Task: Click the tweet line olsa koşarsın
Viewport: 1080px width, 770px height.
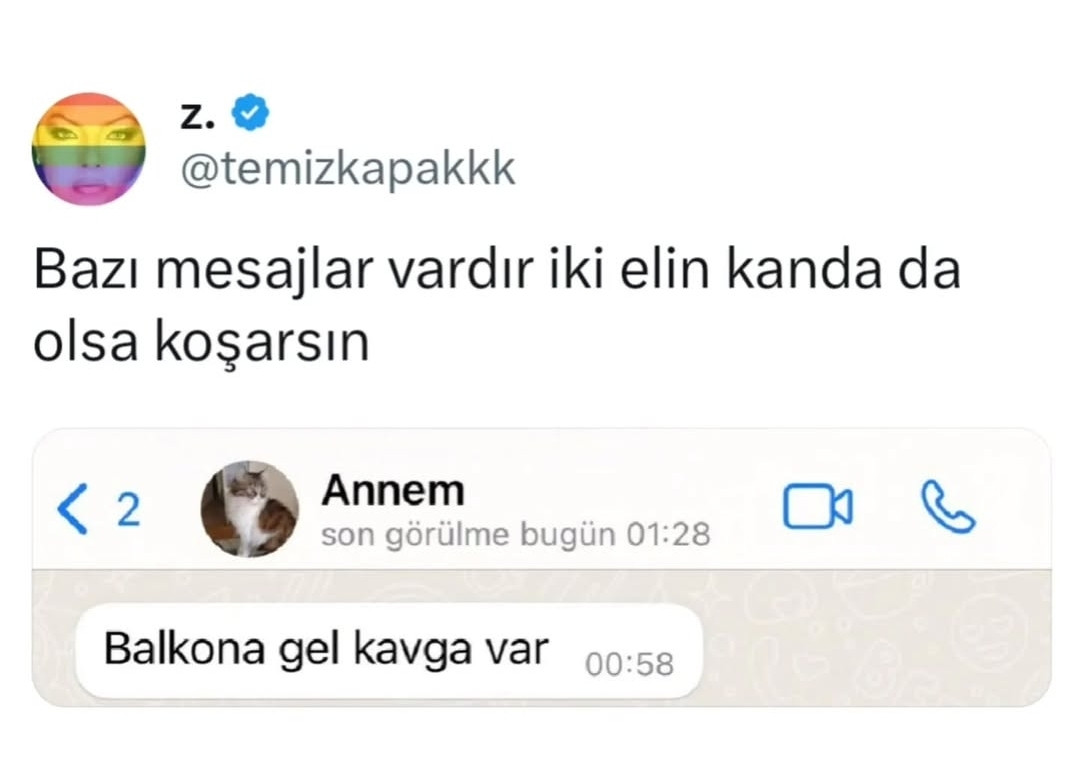Action: [201, 342]
